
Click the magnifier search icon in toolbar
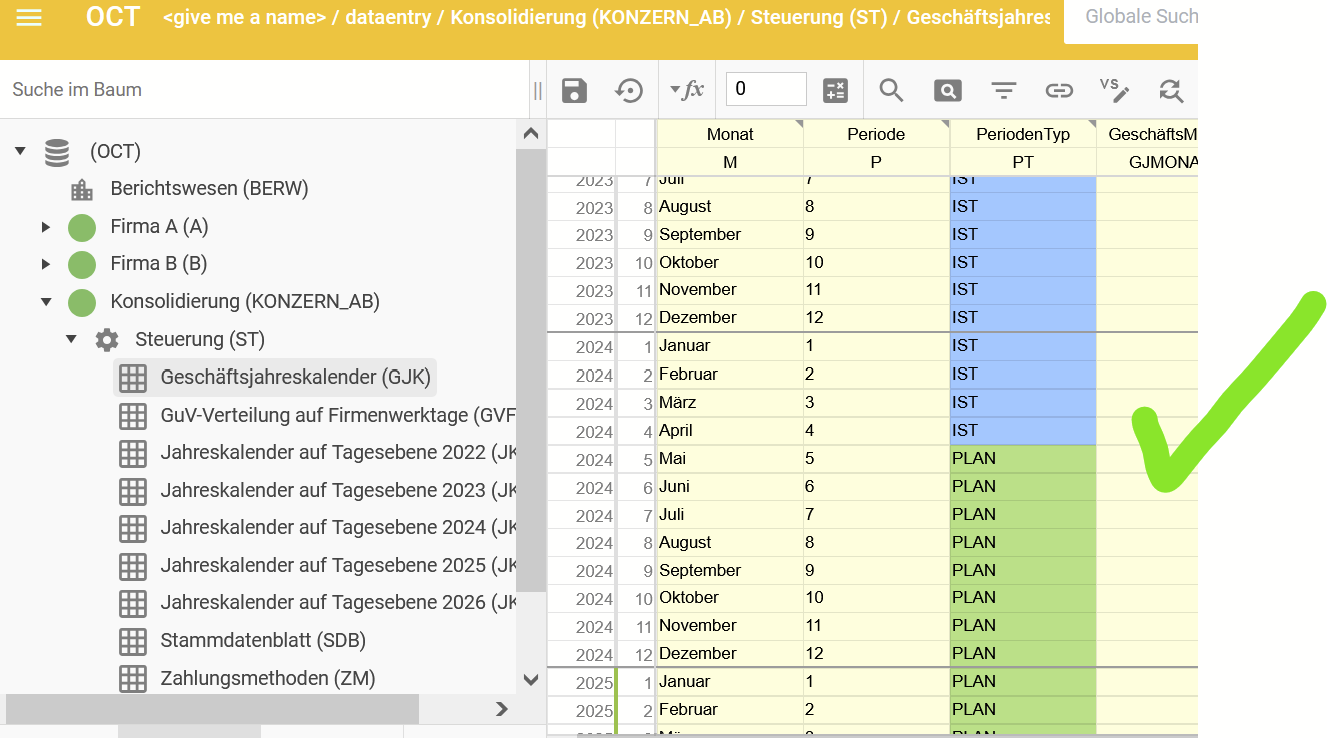click(x=891, y=90)
